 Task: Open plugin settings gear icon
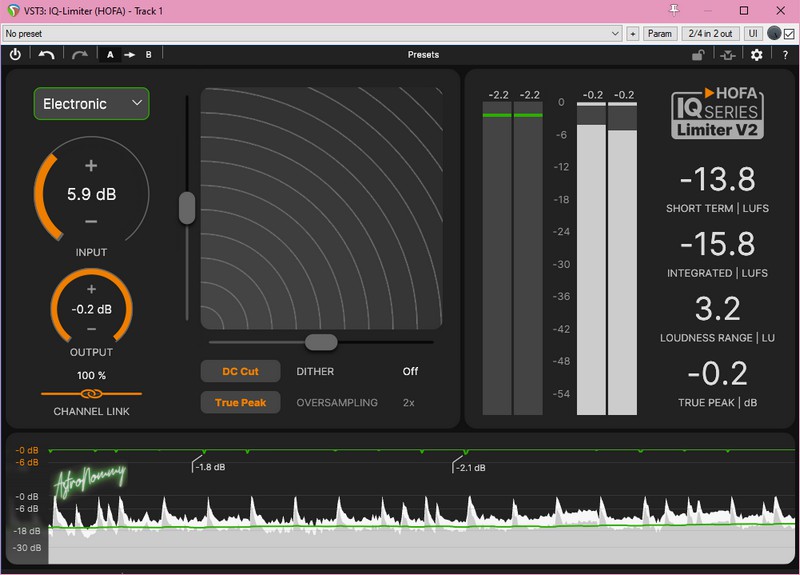click(757, 55)
